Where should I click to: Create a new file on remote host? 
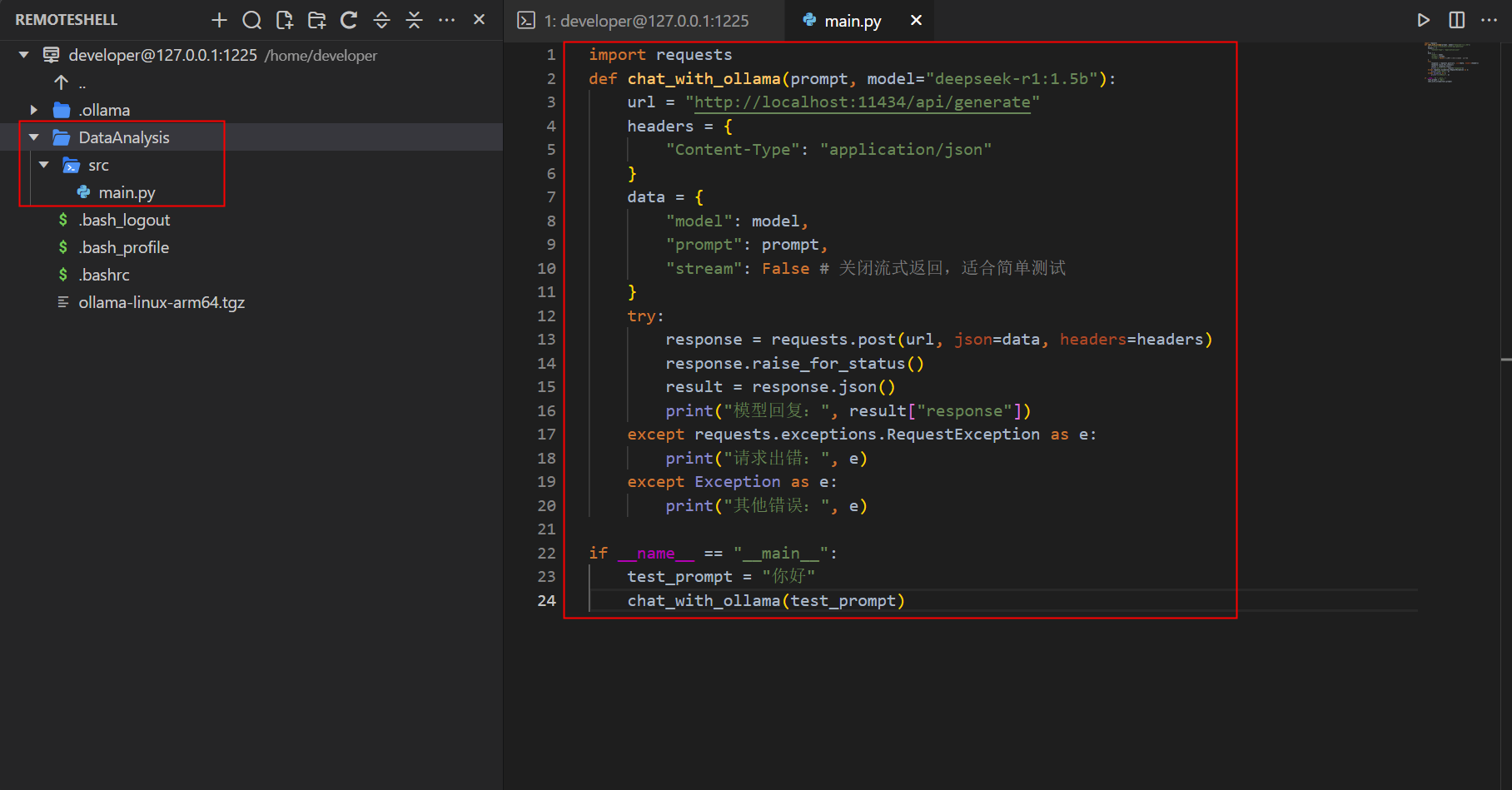(x=284, y=20)
